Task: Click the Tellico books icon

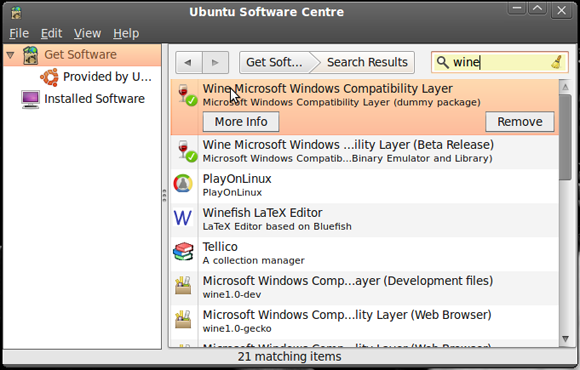Action: click(183, 252)
